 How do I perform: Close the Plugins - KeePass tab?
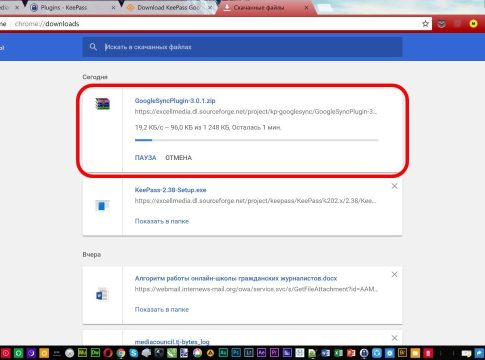(x=113, y=7)
